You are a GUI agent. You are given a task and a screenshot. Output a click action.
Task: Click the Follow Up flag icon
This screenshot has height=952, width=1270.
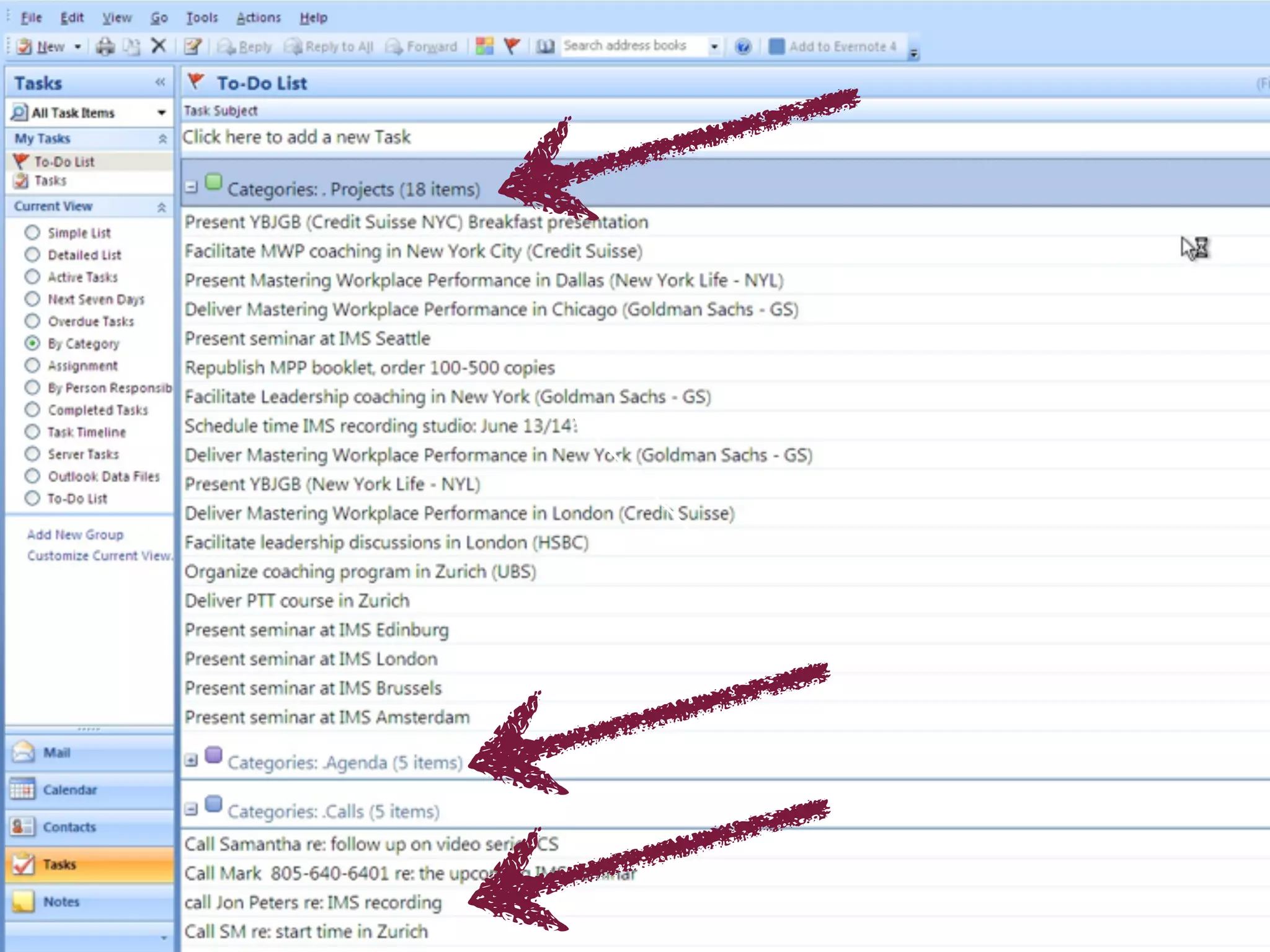512,46
